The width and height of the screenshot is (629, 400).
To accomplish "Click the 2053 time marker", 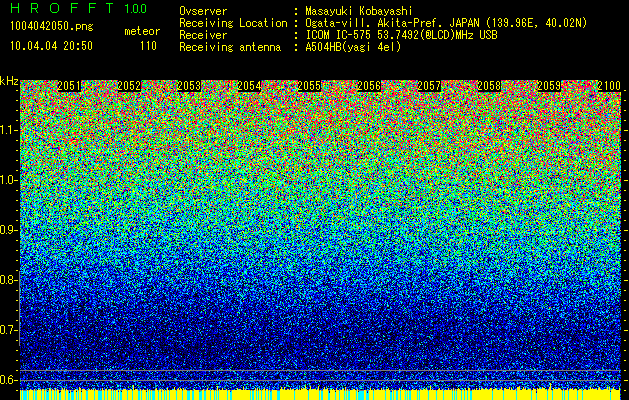I will point(189,86).
